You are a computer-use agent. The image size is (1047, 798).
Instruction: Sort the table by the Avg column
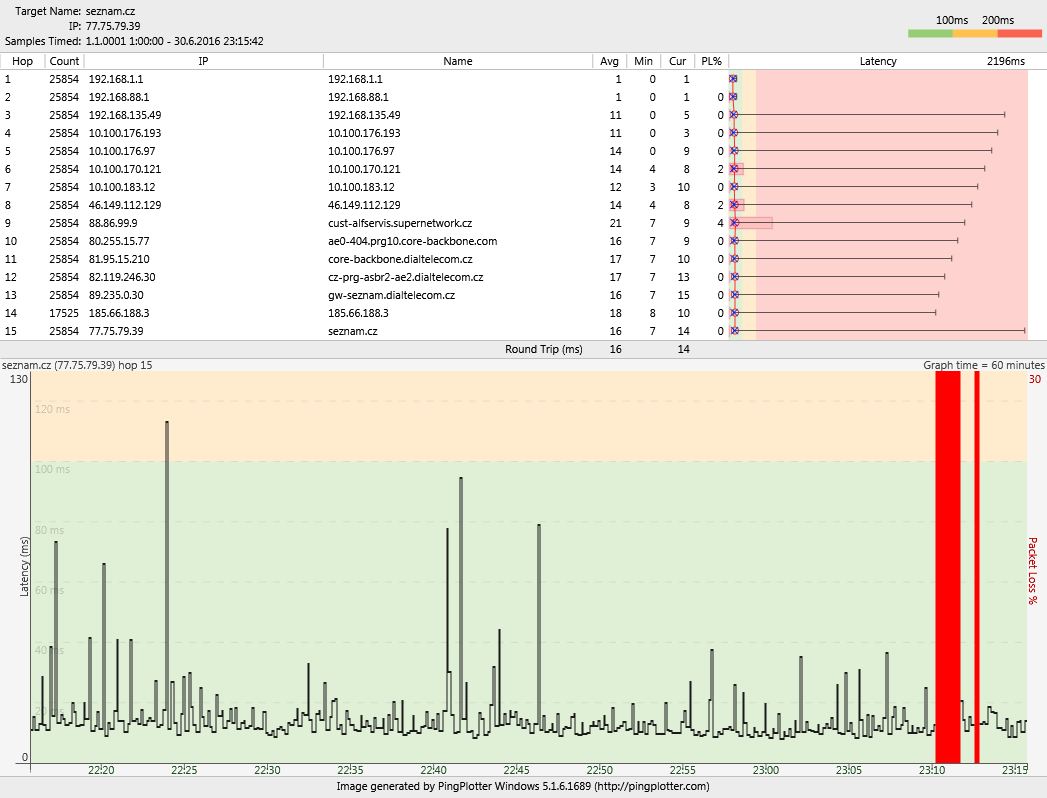[x=609, y=61]
